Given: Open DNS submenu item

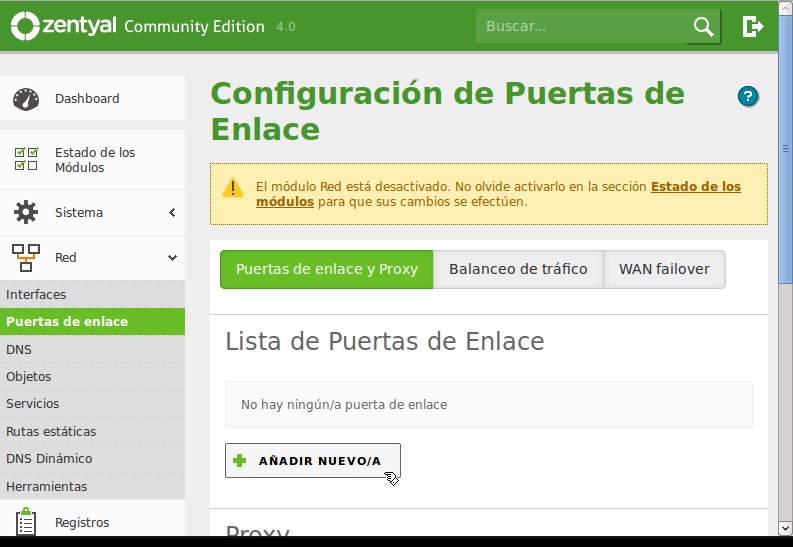Looking at the screenshot, I should pos(93,349).
